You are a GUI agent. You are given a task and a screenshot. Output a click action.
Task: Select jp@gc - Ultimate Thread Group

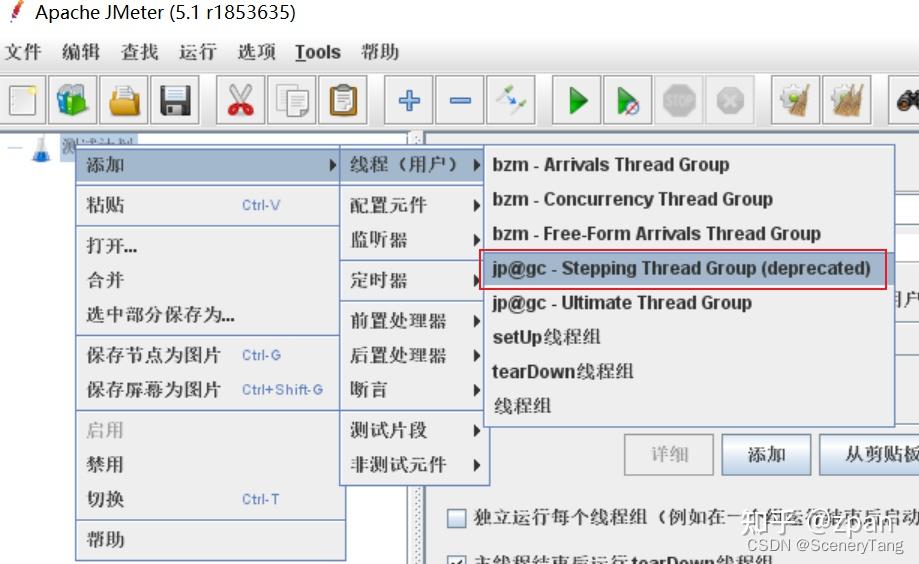pos(689,303)
